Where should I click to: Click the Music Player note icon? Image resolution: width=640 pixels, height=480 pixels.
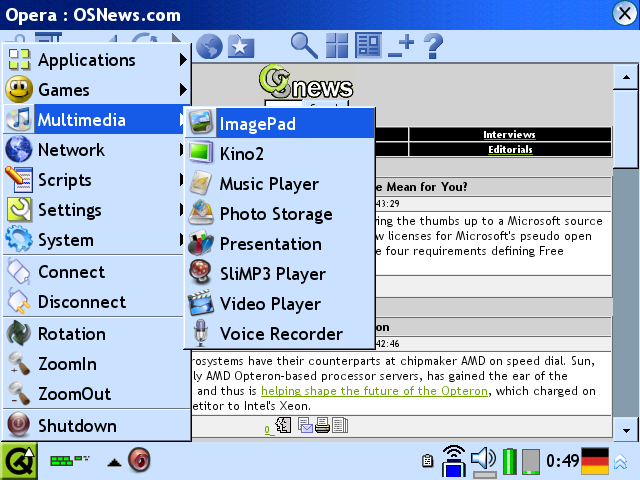pyautogui.click(x=201, y=183)
